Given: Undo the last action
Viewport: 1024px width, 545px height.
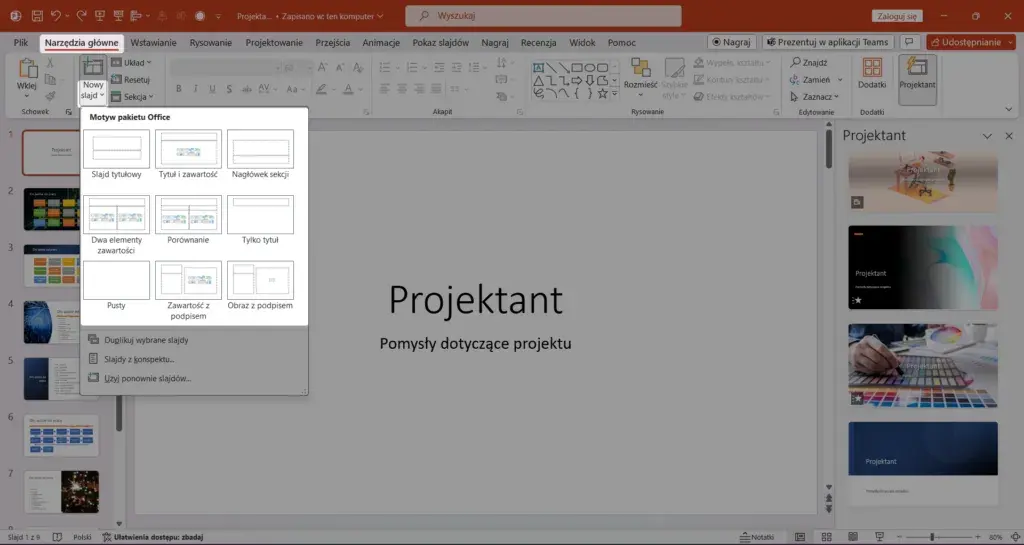Looking at the screenshot, I should pyautogui.click(x=56, y=16).
